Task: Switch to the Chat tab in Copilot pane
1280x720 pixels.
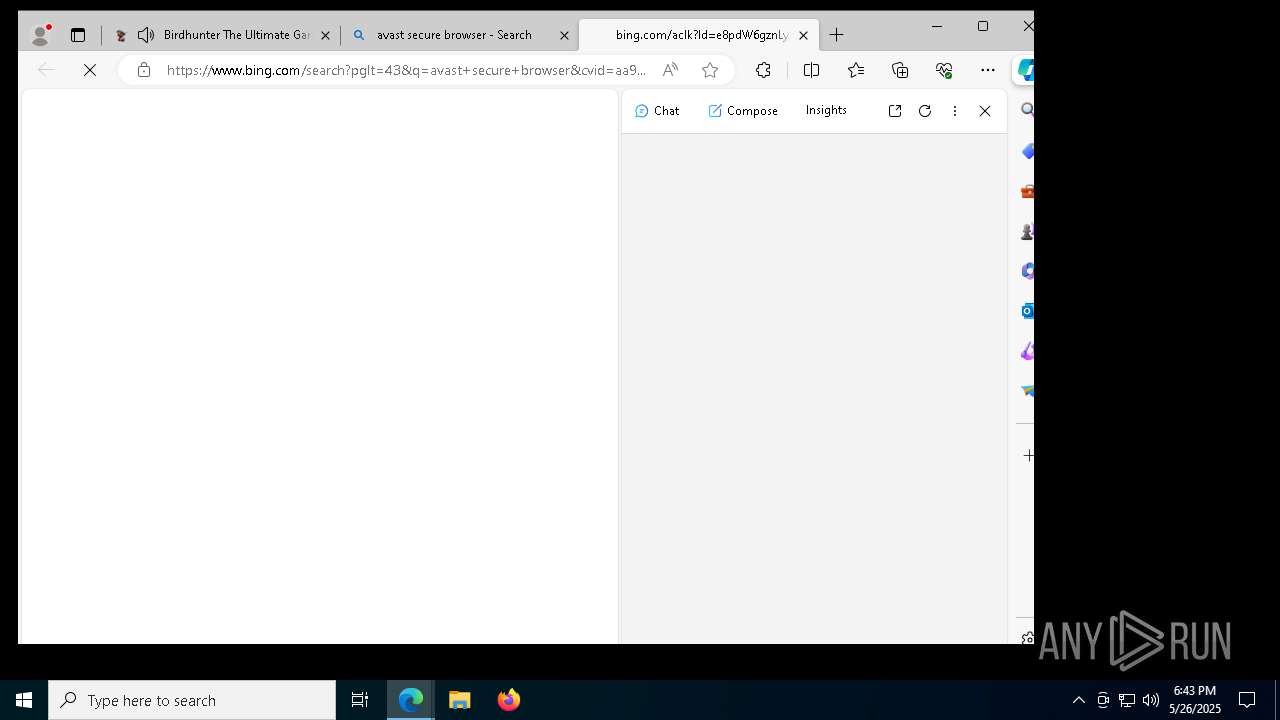Action: (657, 111)
